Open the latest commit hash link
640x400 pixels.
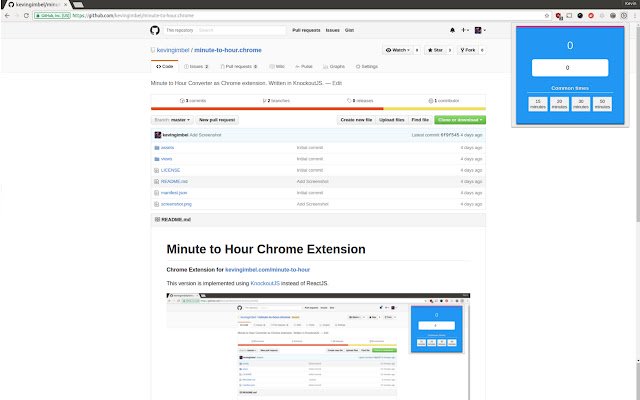[x=449, y=135]
